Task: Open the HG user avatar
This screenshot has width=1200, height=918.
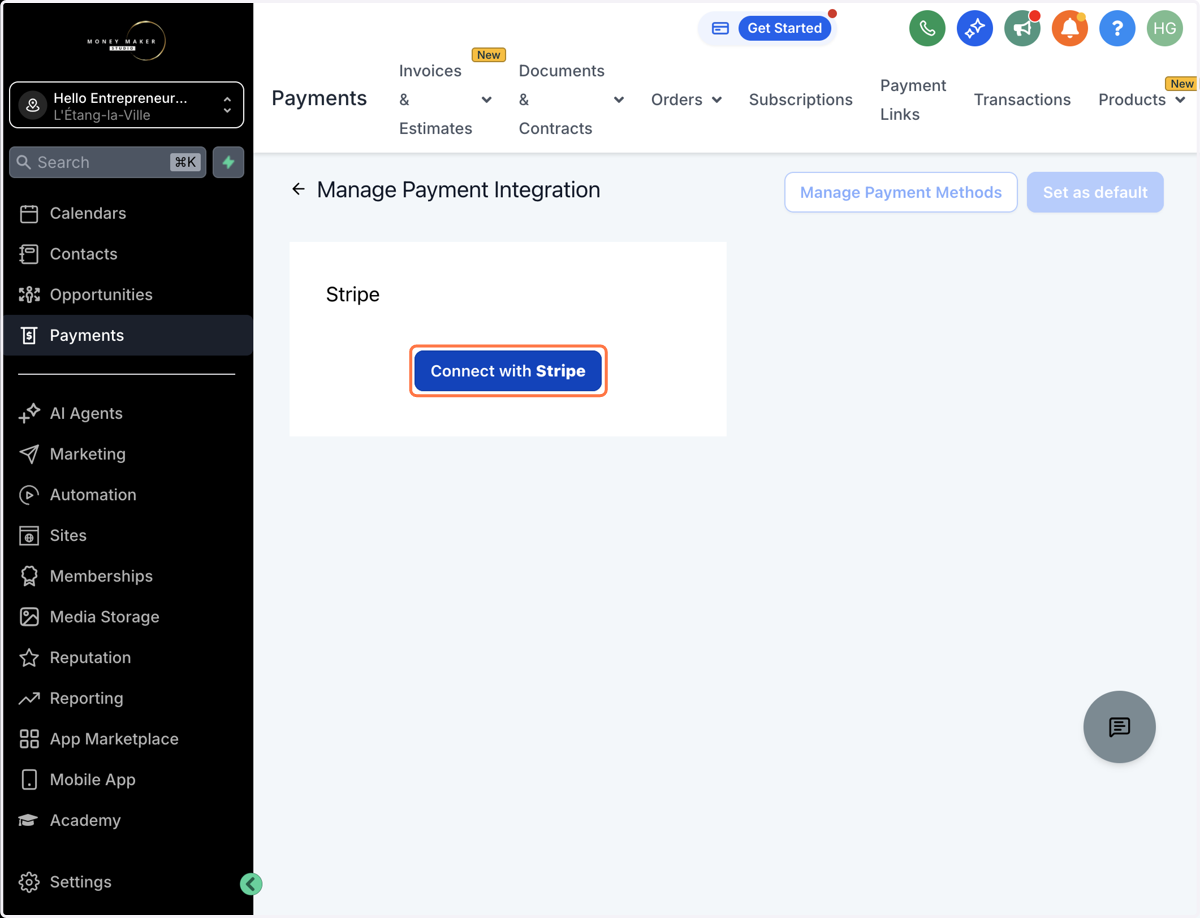Action: [1165, 28]
